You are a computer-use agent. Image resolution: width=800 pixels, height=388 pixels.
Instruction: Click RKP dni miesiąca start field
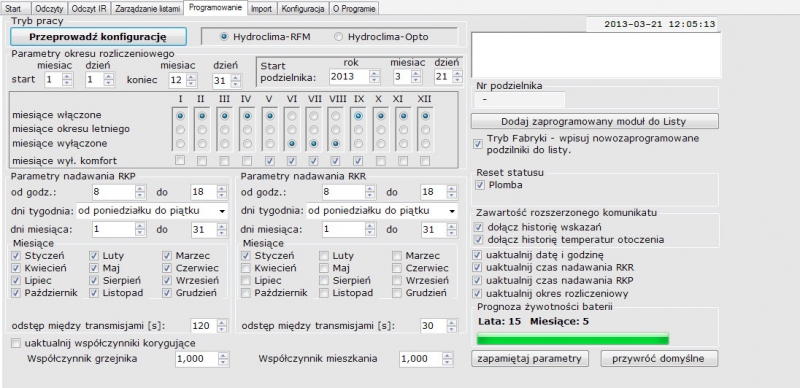pyautogui.click(x=120, y=230)
